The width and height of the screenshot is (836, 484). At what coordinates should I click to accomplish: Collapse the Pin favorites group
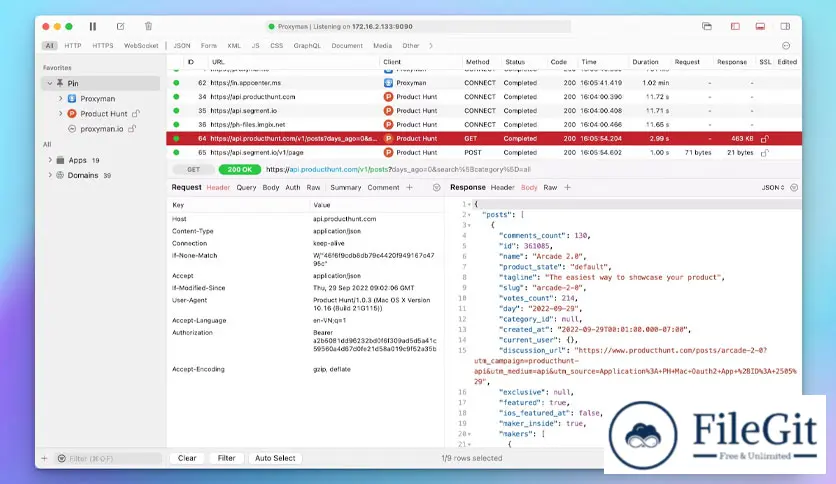[x=50, y=83]
